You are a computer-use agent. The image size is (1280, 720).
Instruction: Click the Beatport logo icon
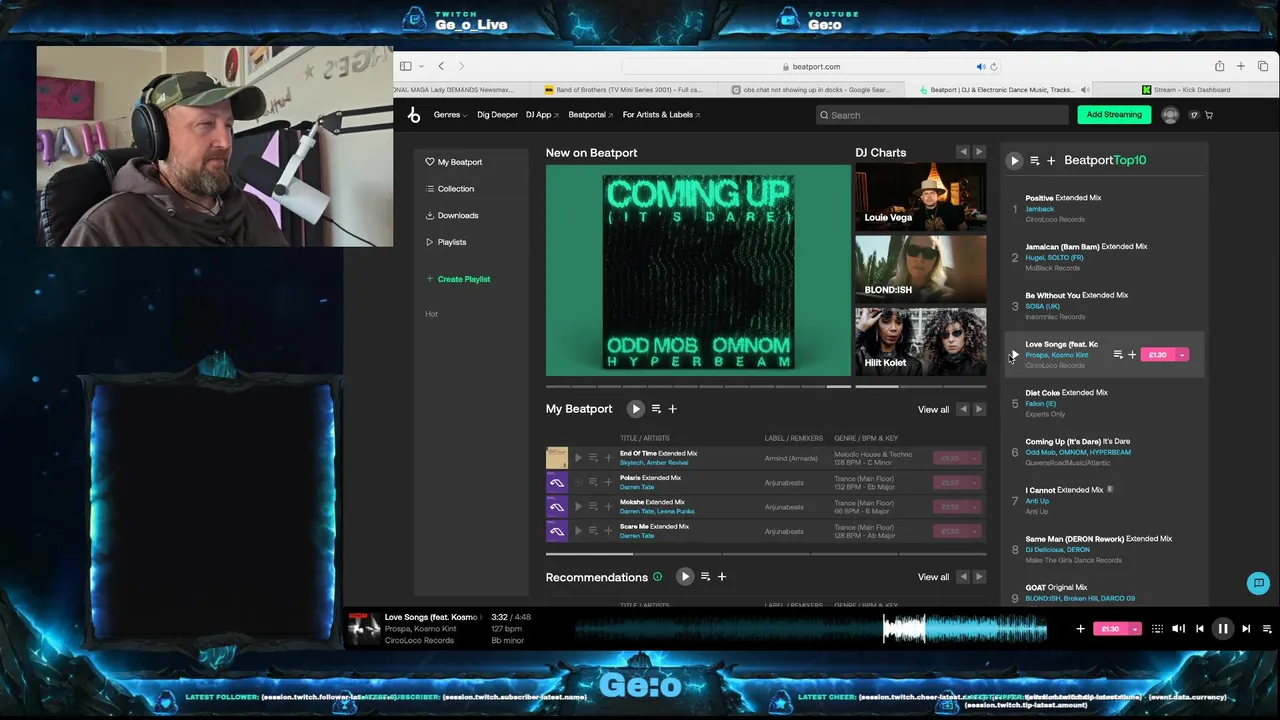[414, 115]
